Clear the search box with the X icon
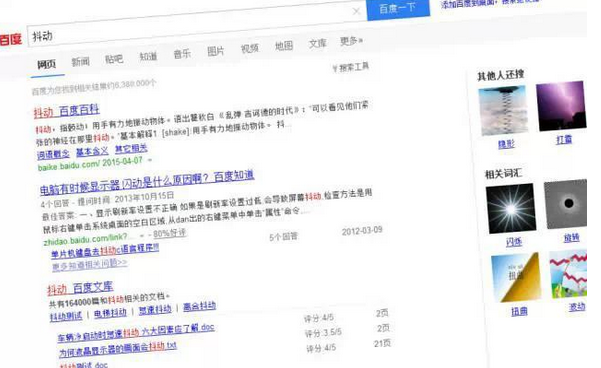This screenshot has height=368, width=601. 356,12
